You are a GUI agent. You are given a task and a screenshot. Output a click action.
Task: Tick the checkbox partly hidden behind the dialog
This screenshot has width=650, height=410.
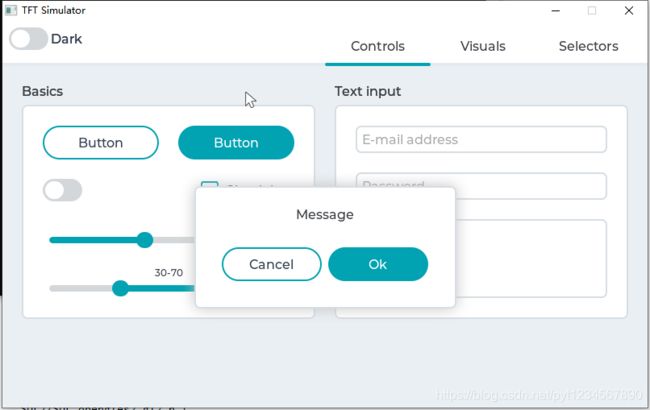(x=209, y=184)
